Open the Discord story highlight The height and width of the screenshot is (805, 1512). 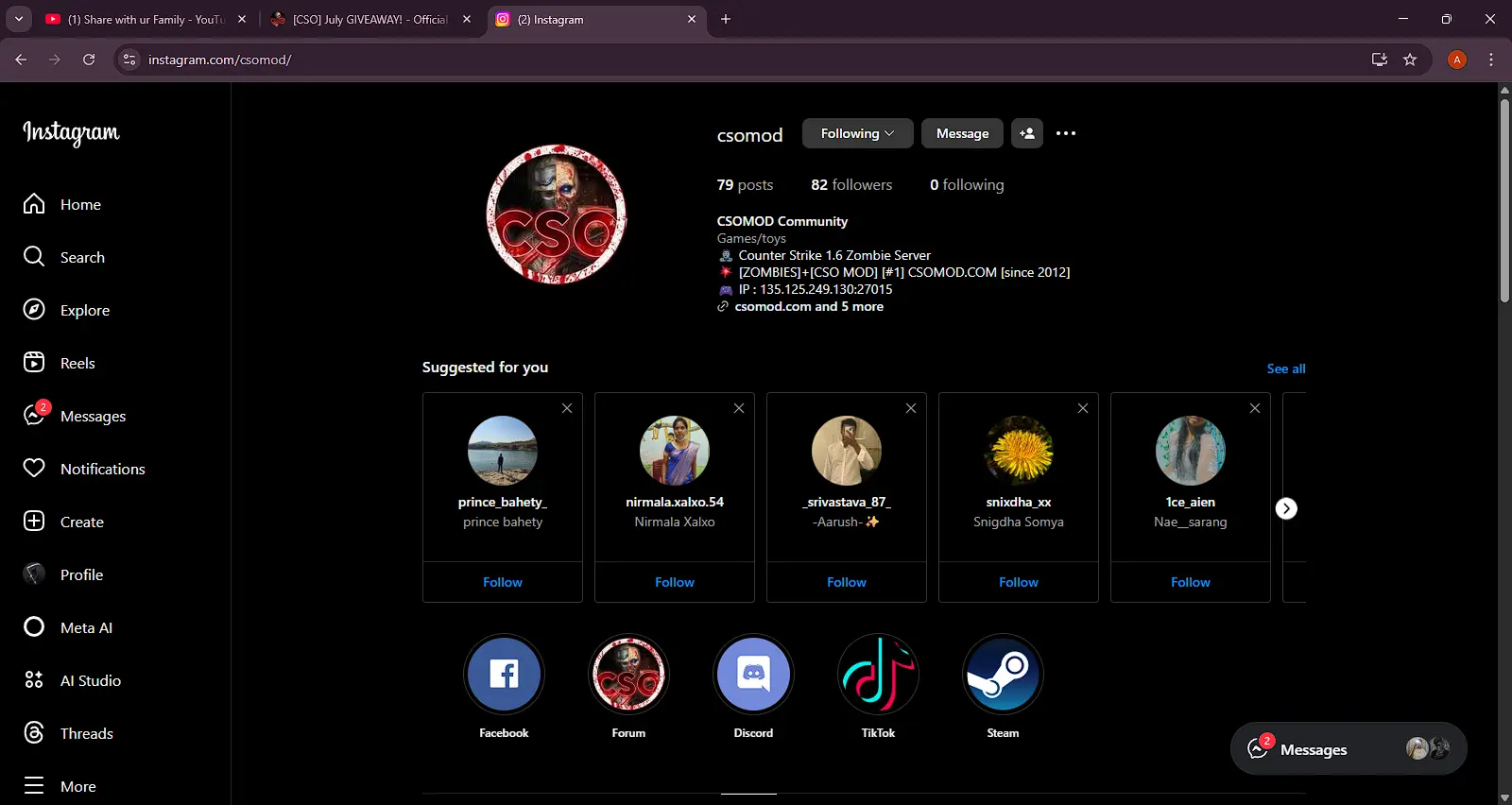753,675
